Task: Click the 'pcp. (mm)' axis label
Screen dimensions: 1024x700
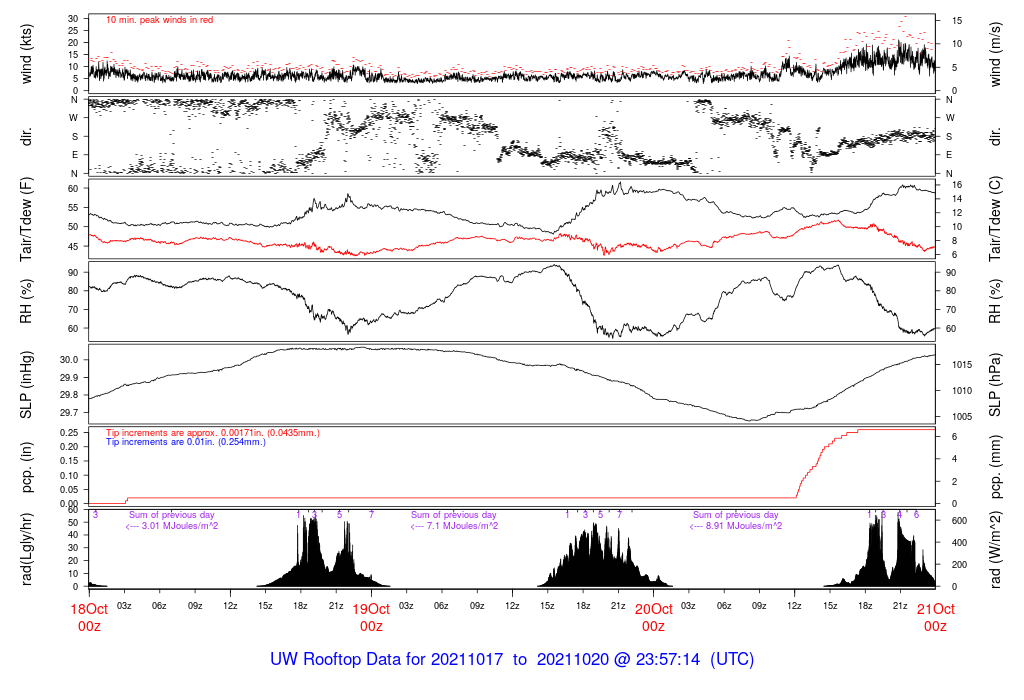Action: [995, 468]
